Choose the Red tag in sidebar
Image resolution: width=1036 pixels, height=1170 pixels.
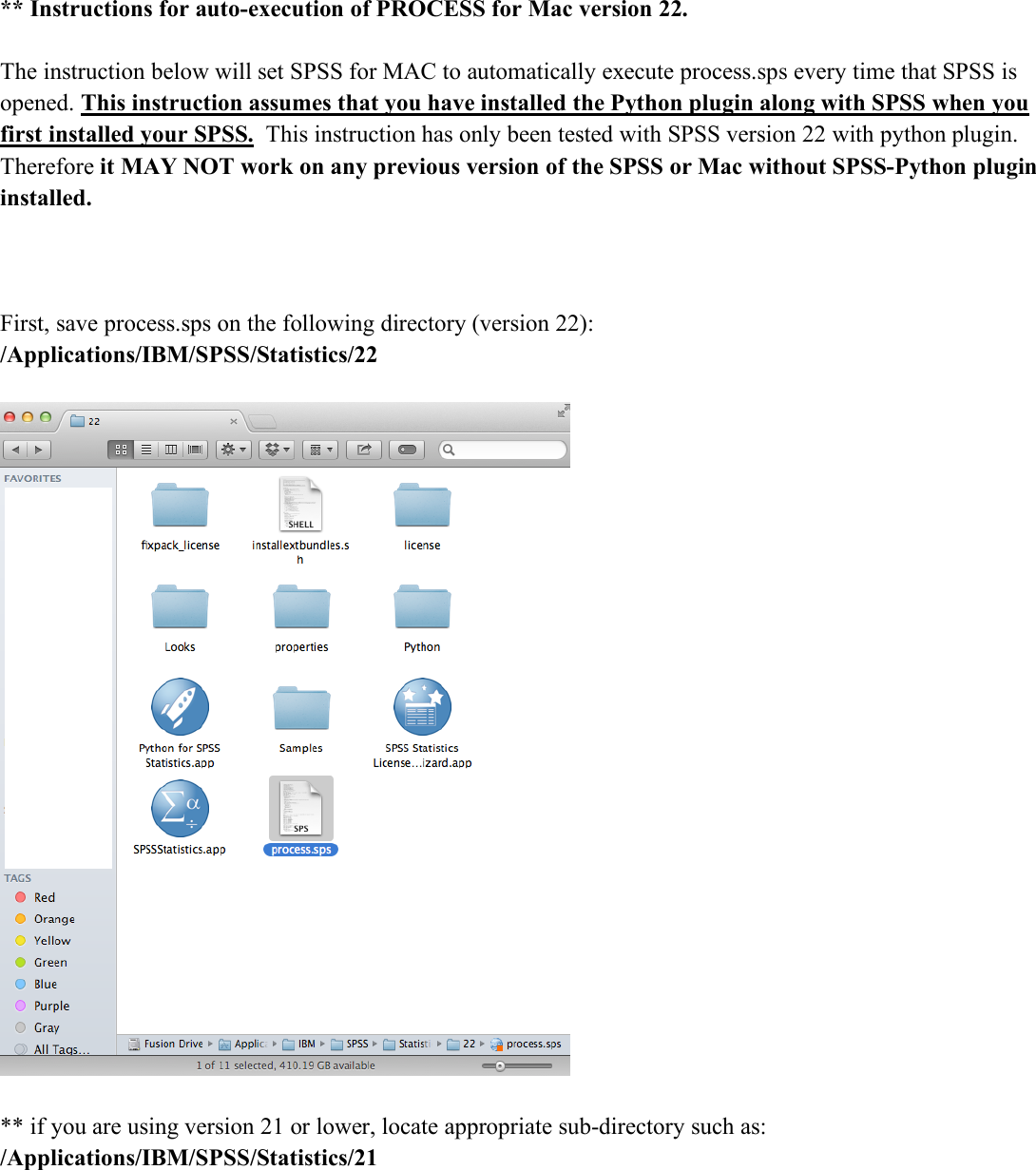[45, 897]
